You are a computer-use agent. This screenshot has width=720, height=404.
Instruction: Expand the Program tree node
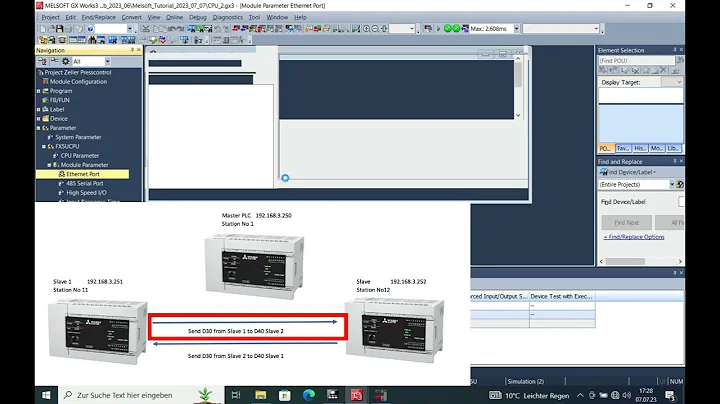click(x=39, y=91)
